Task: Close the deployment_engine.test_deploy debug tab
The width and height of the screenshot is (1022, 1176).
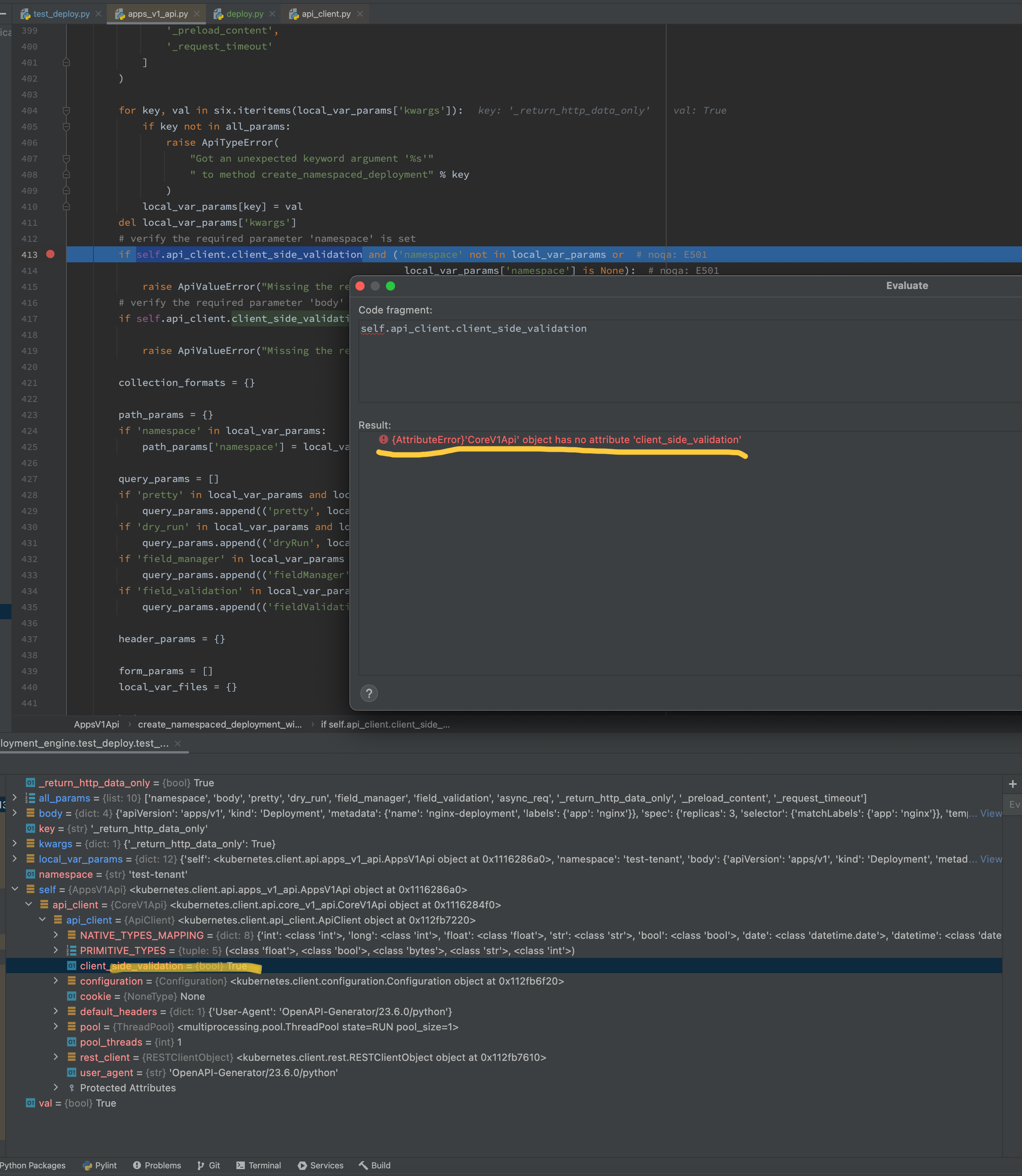Action: coord(178,743)
